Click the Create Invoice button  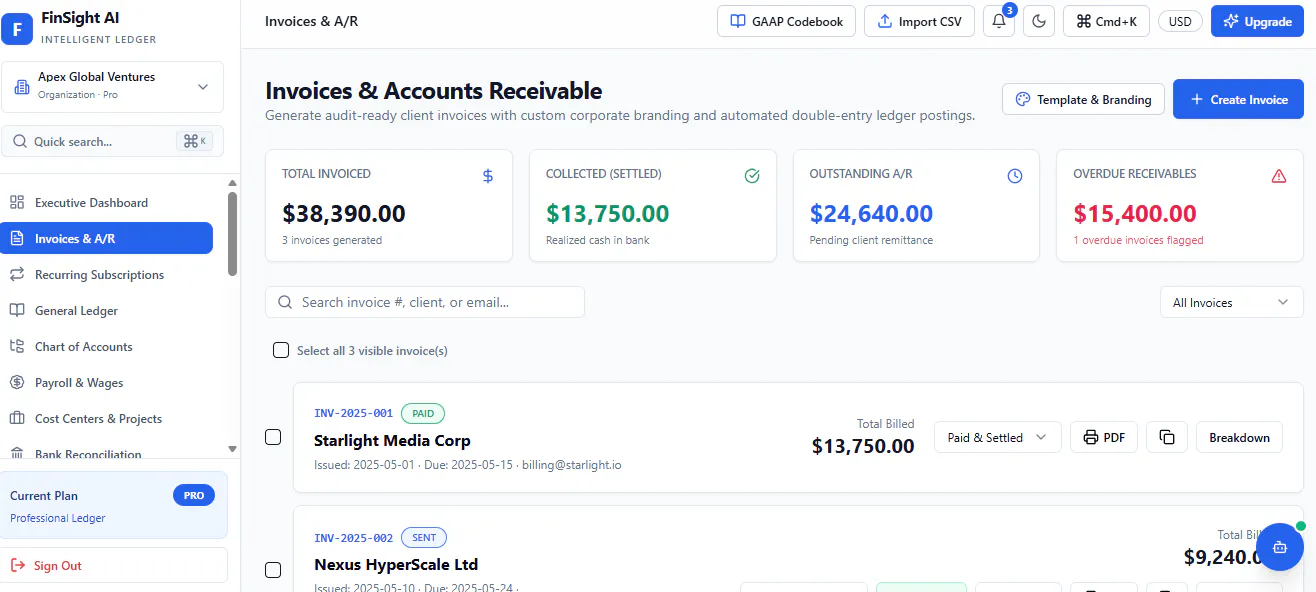(1238, 99)
